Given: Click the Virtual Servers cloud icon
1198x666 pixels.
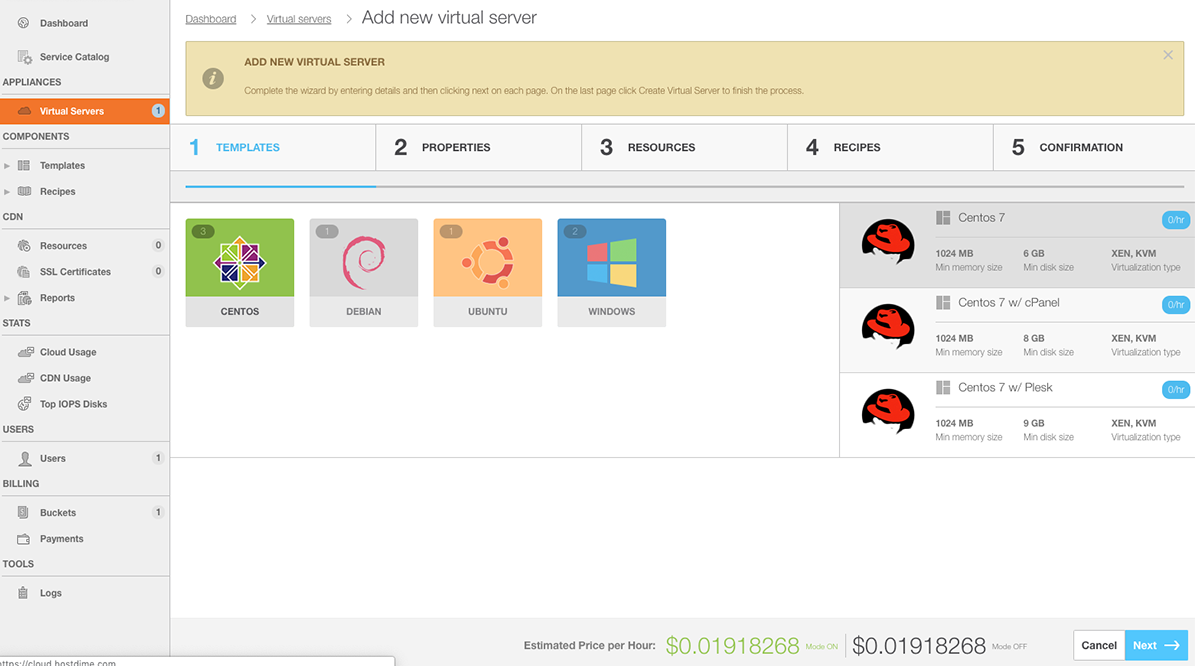Looking at the screenshot, I should pyautogui.click(x=24, y=111).
